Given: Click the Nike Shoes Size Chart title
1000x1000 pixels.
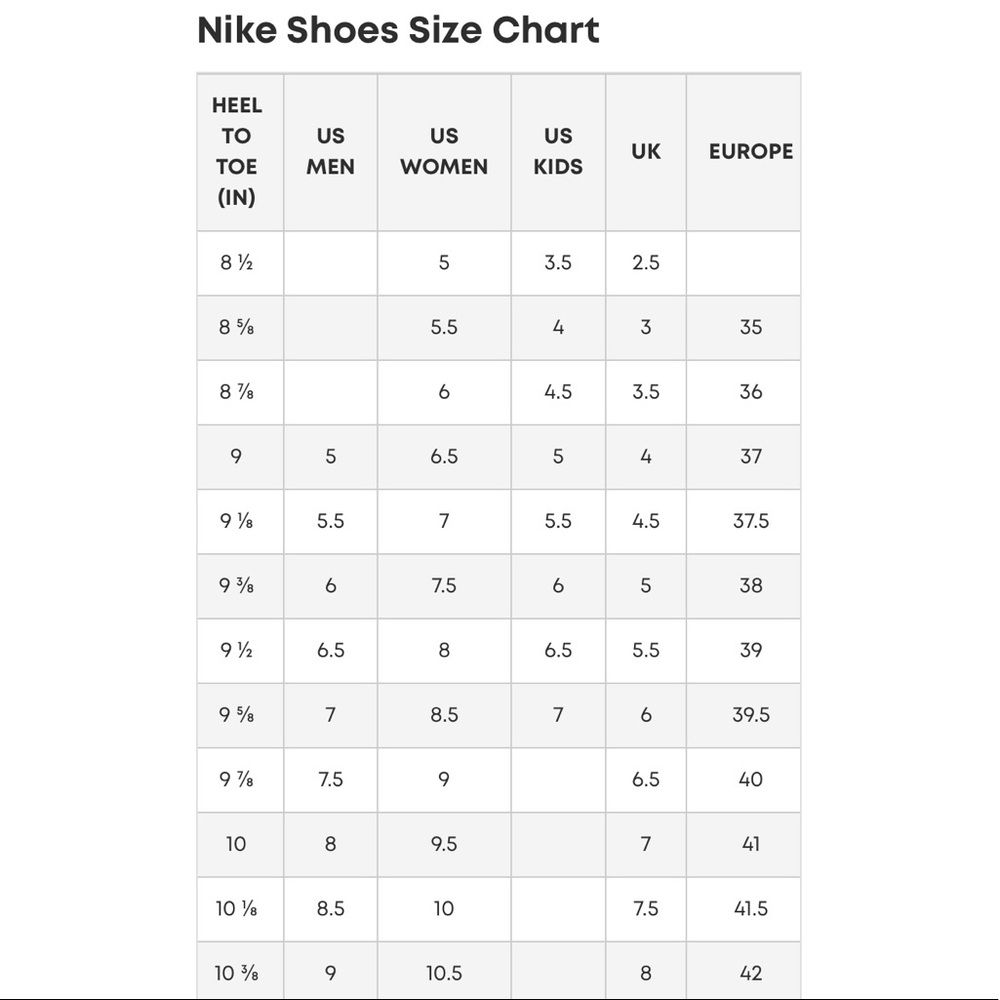Looking at the screenshot, I should click(x=398, y=30).
